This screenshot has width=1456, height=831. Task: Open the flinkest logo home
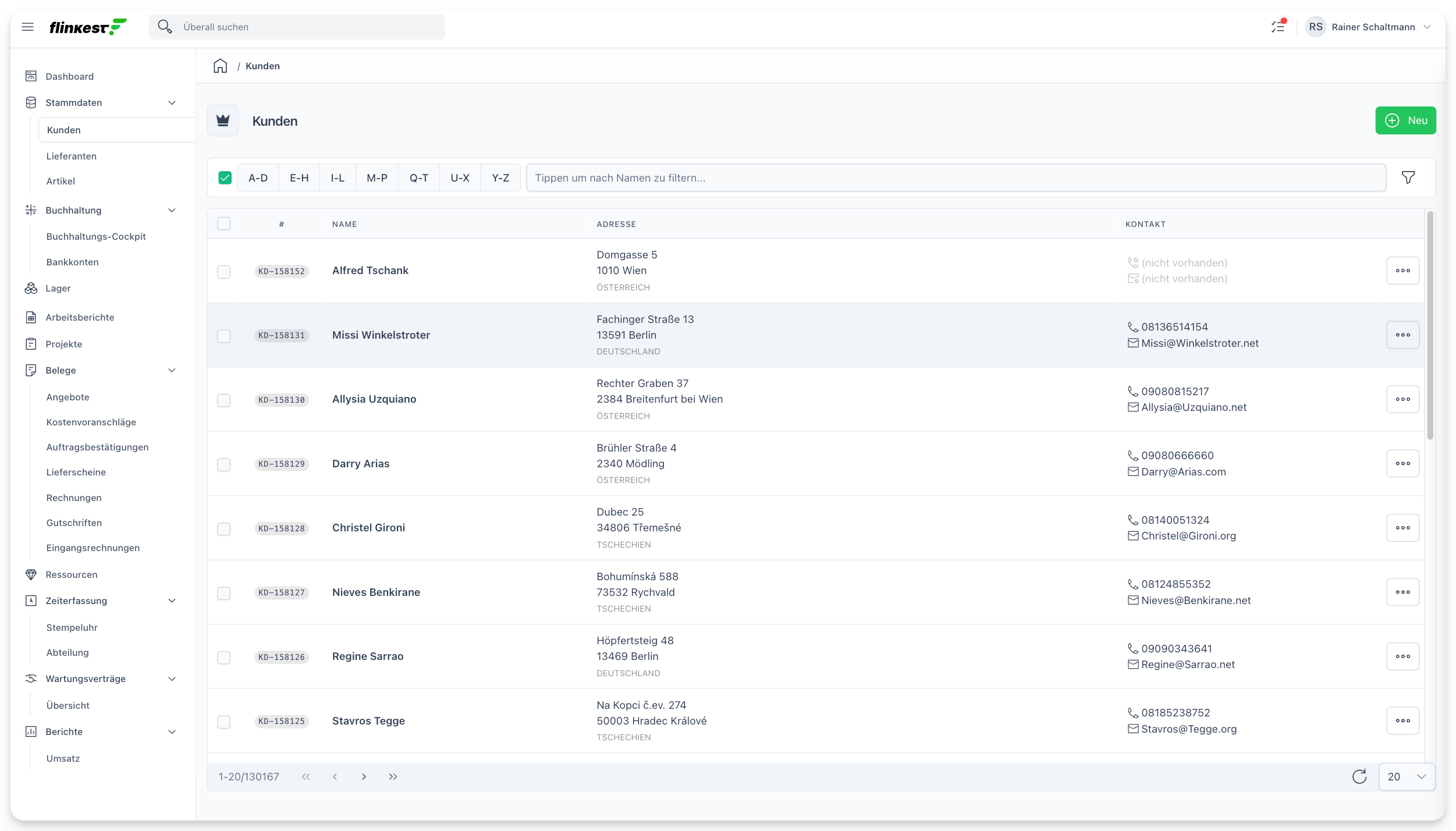coord(88,27)
